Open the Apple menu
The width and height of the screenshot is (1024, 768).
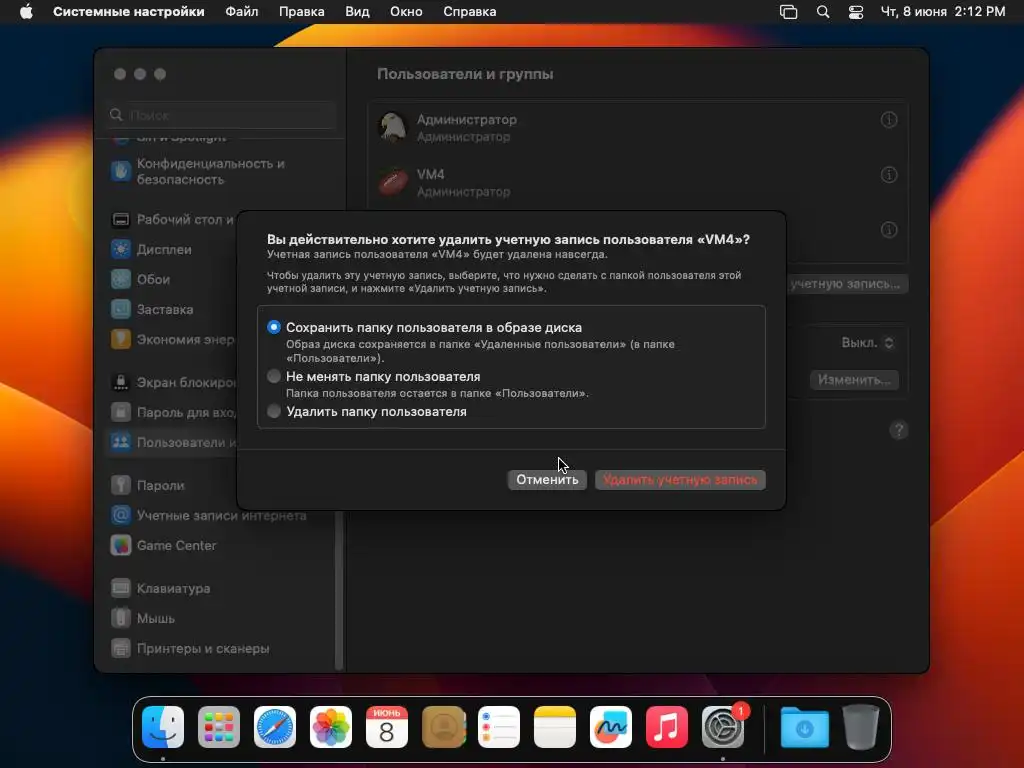pyautogui.click(x=26, y=12)
